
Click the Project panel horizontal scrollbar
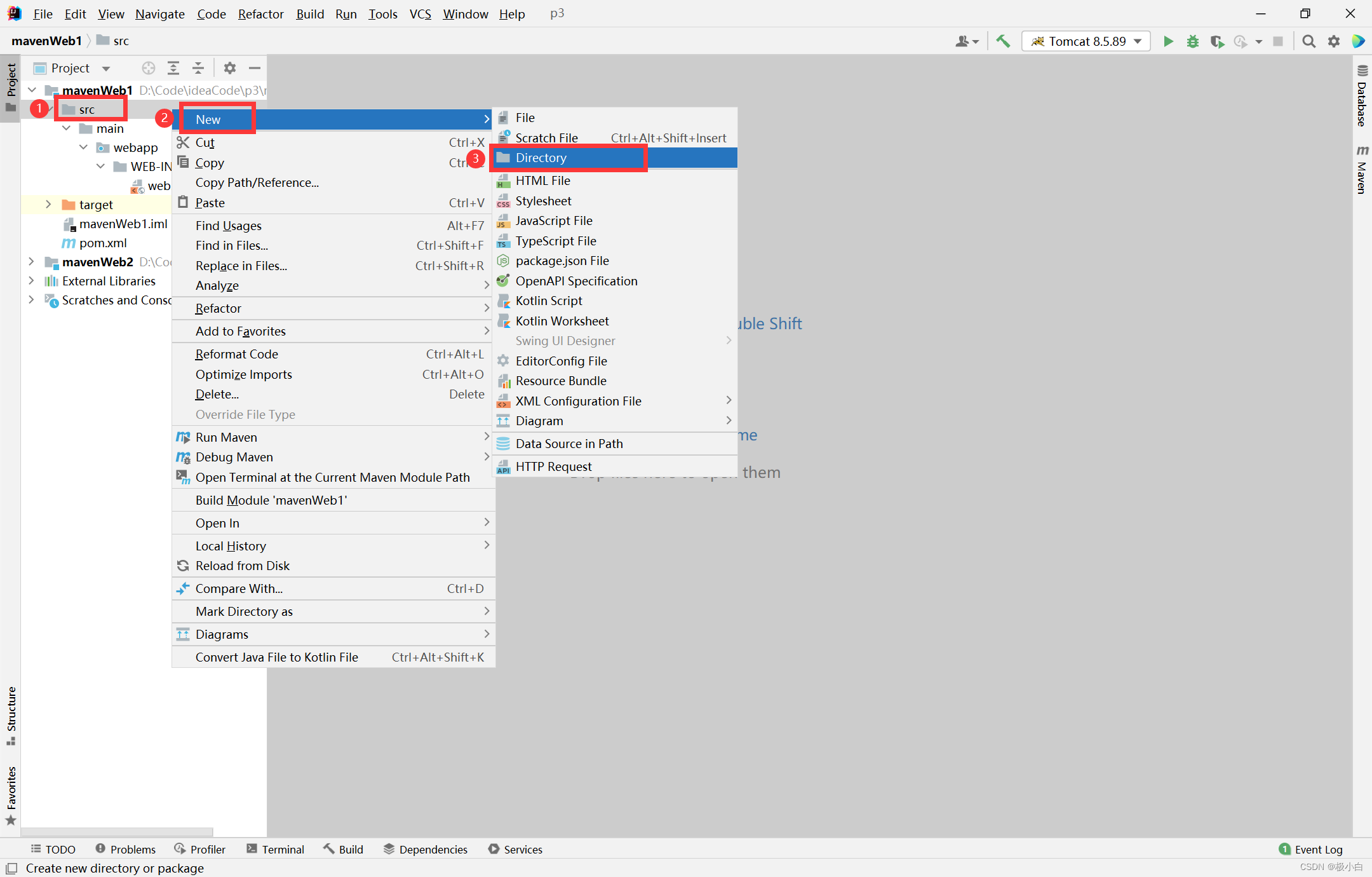click(x=117, y=831)
